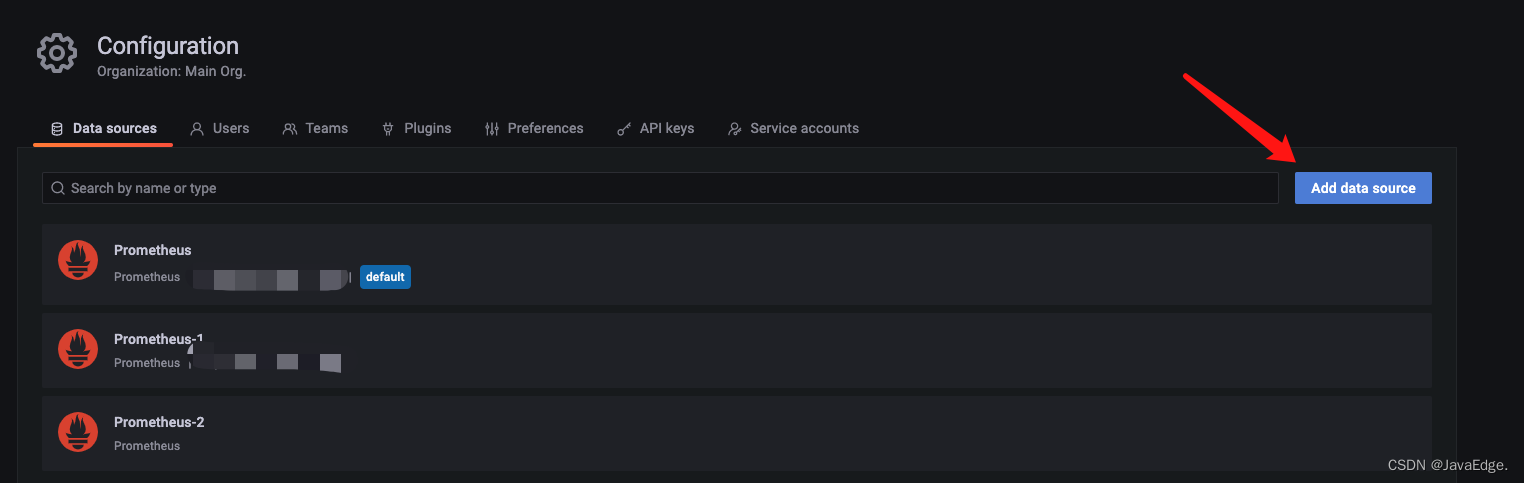This screenshot has height=483, width=1524.
Task: Open the Prometheus data source name
Action: (x=152, y=250)
